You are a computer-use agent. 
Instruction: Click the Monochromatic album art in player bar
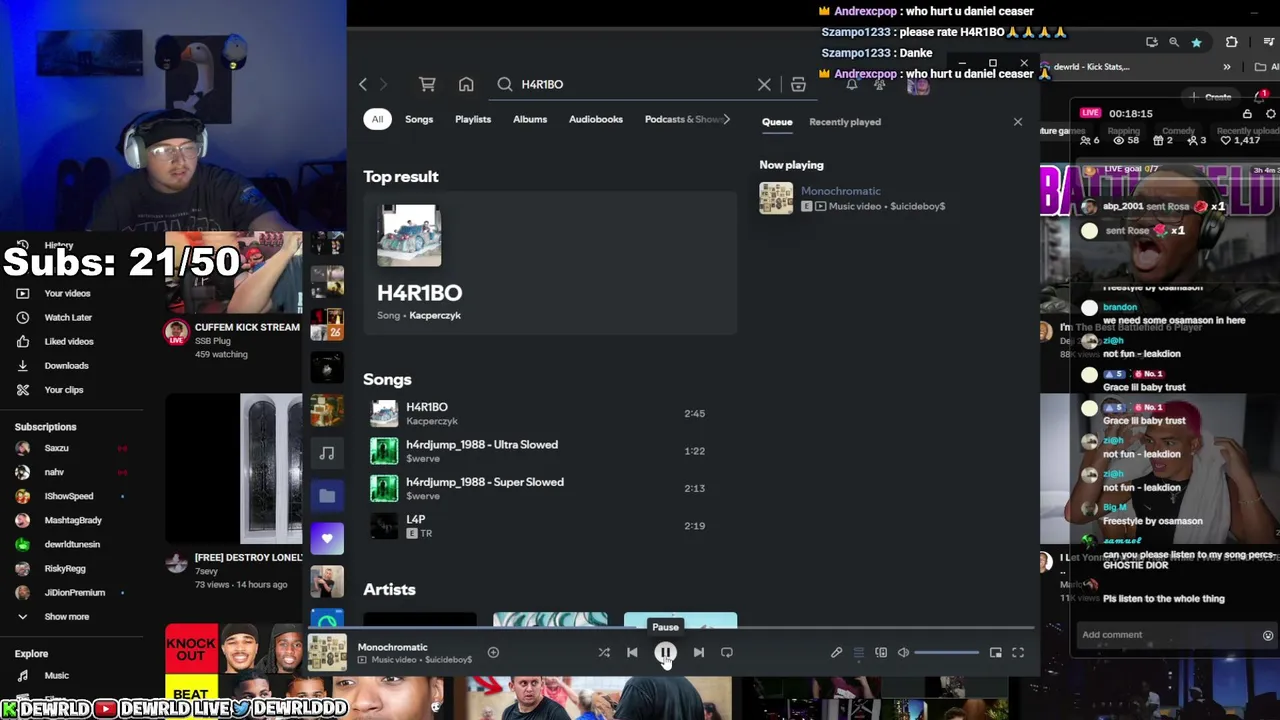point(327,653)
